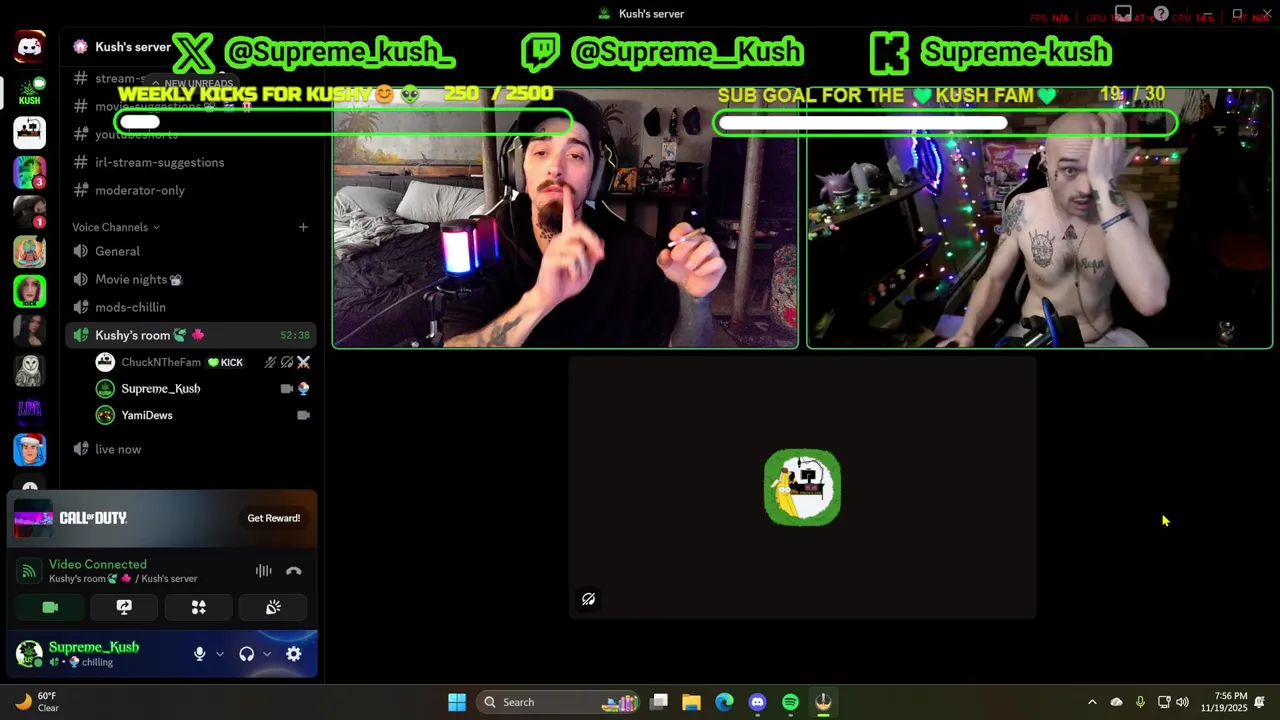This screenshot has height=720, width=1280.
Task: Open Spotify from taskbar
Action: (790, 702)
